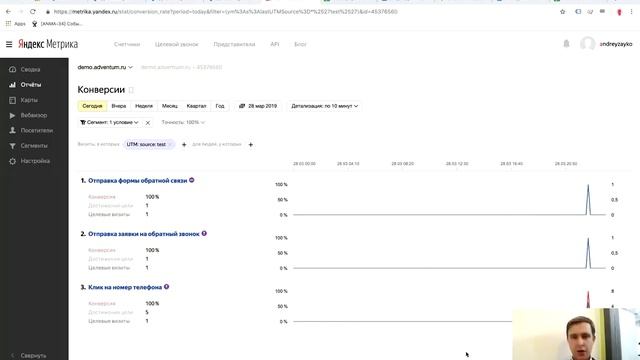
Task: Reload the page with the browser refresh icon
Action: point(33,12)
